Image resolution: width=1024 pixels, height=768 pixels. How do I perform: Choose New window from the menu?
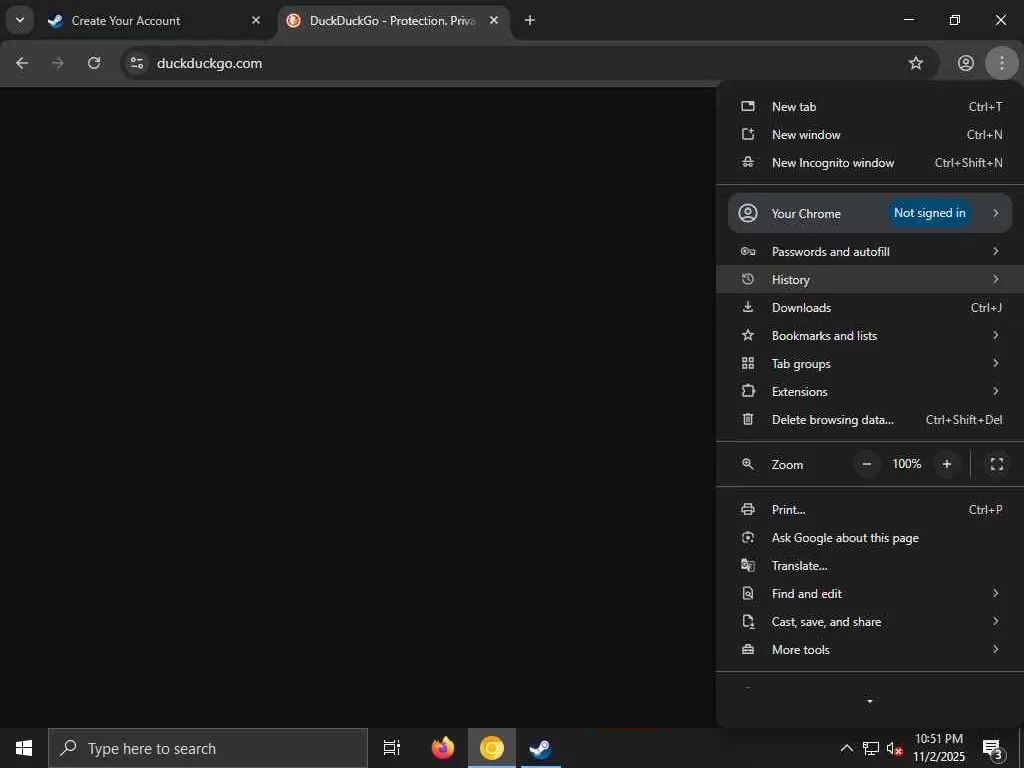(871, 135)
